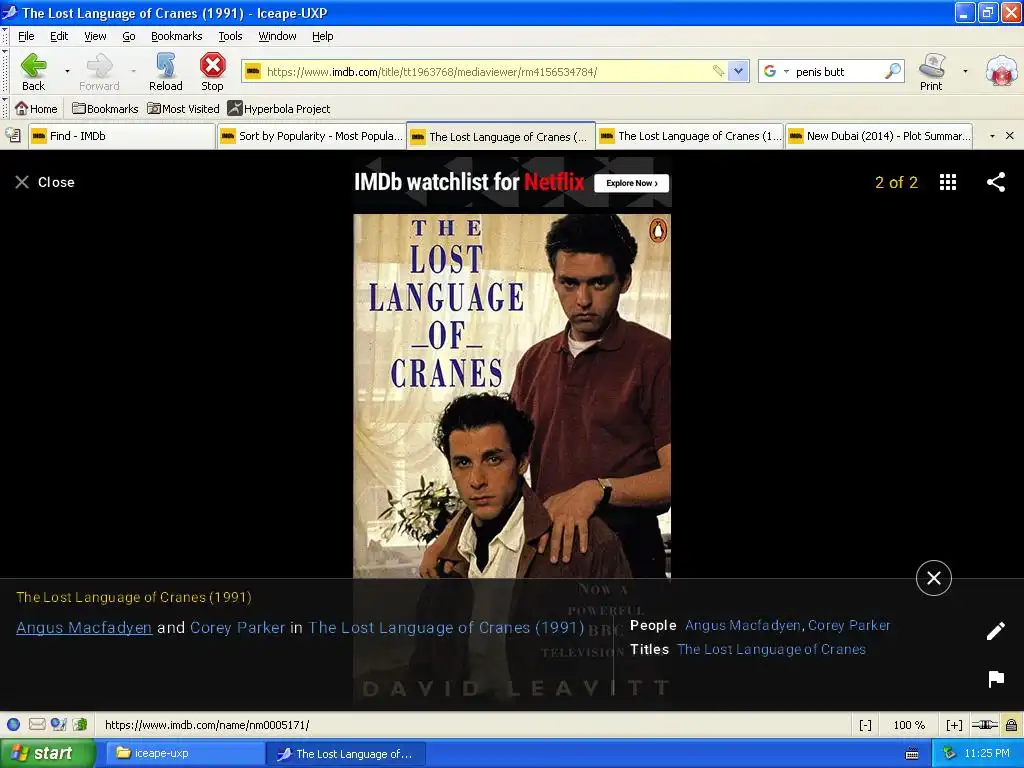The image size is (1024, 768).
Task: Open the File menu
Action: (x=26, y=36)
